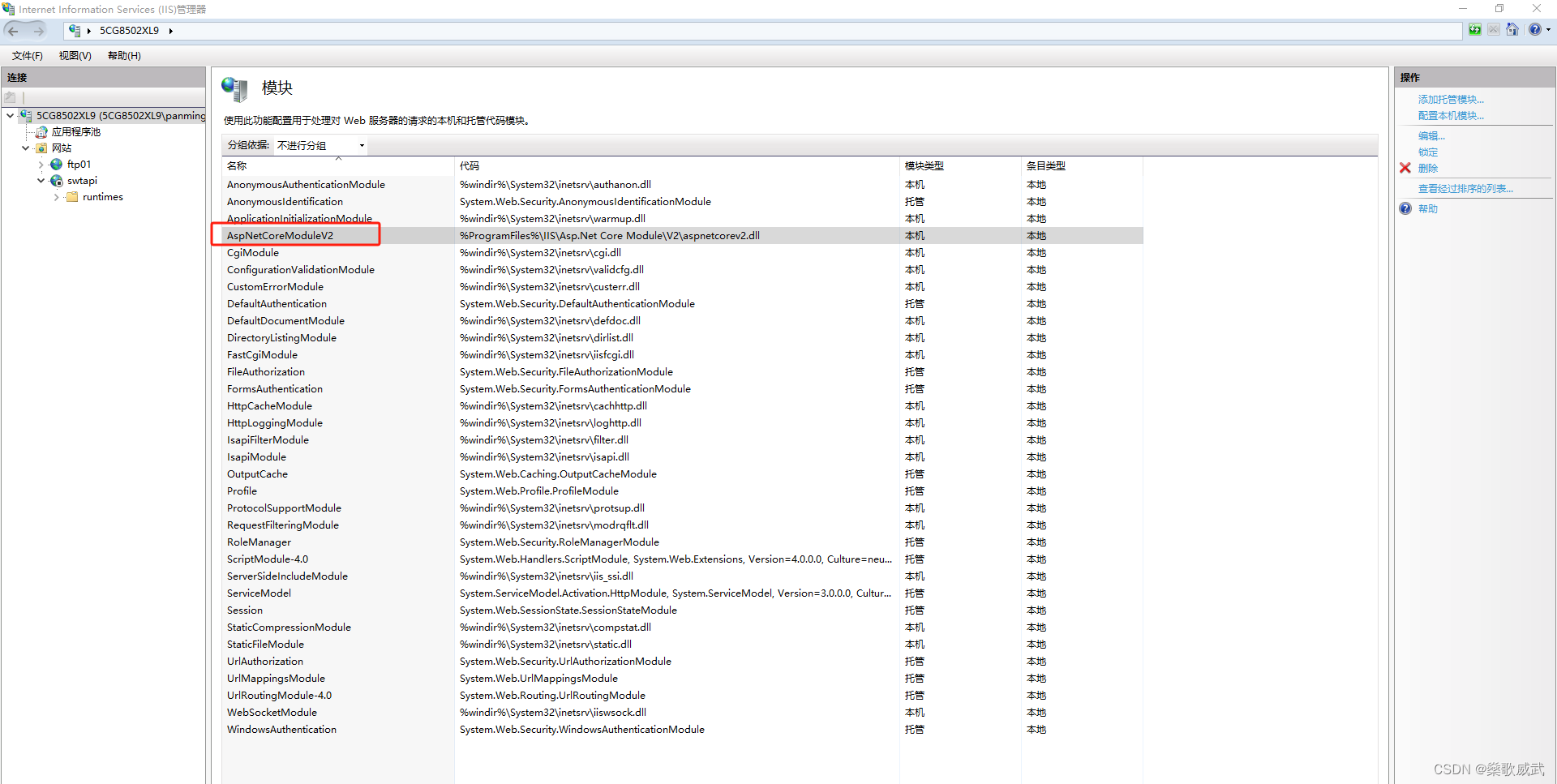This screenshot has height=784, width=1557.
Task: Select the FastCgiModule row
Action: coord(683,355)
